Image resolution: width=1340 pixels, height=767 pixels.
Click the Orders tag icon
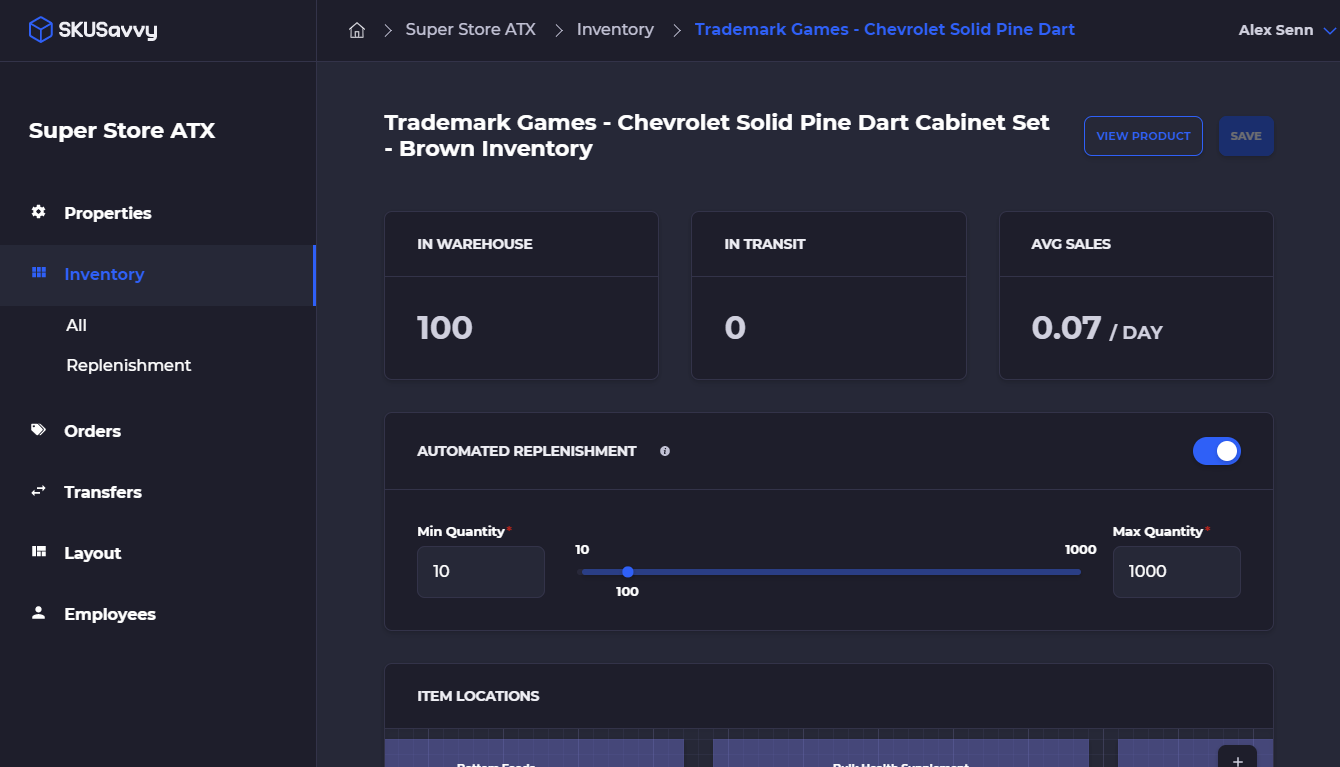point(39,430)
